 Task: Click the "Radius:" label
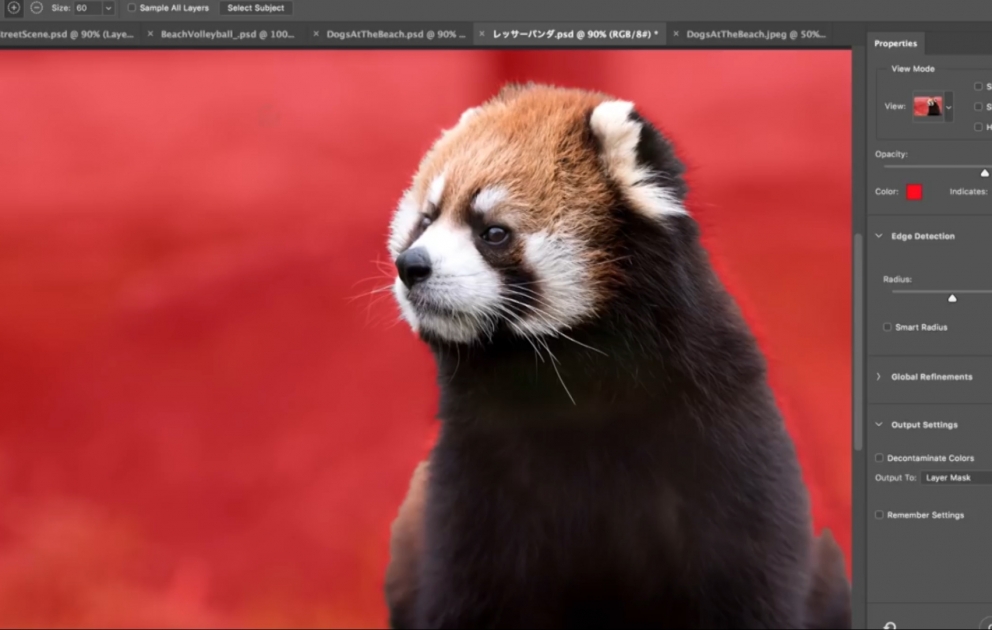click(x=897, y=279)
